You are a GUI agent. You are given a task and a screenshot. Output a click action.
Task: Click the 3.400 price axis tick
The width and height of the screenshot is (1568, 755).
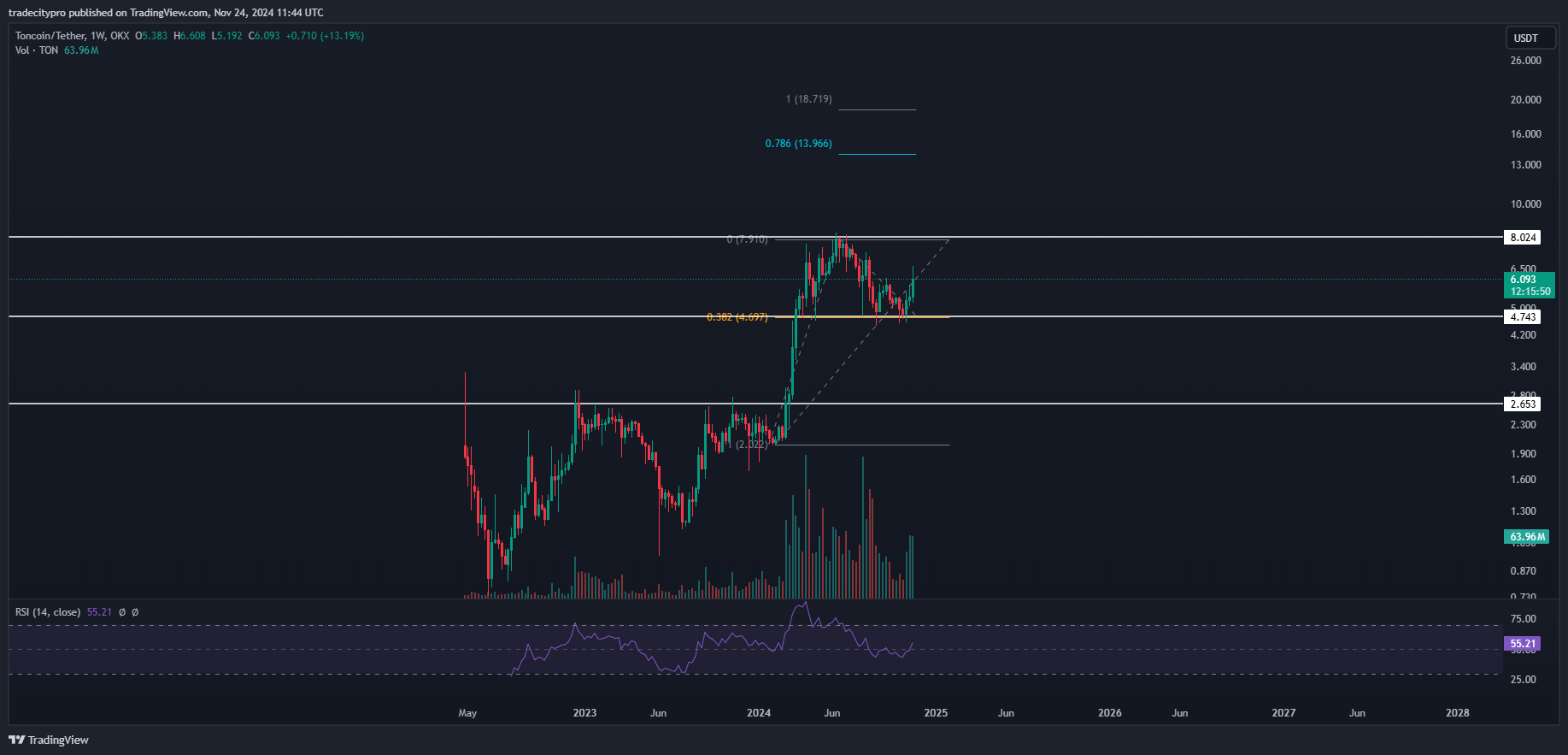click(1524, 367)
